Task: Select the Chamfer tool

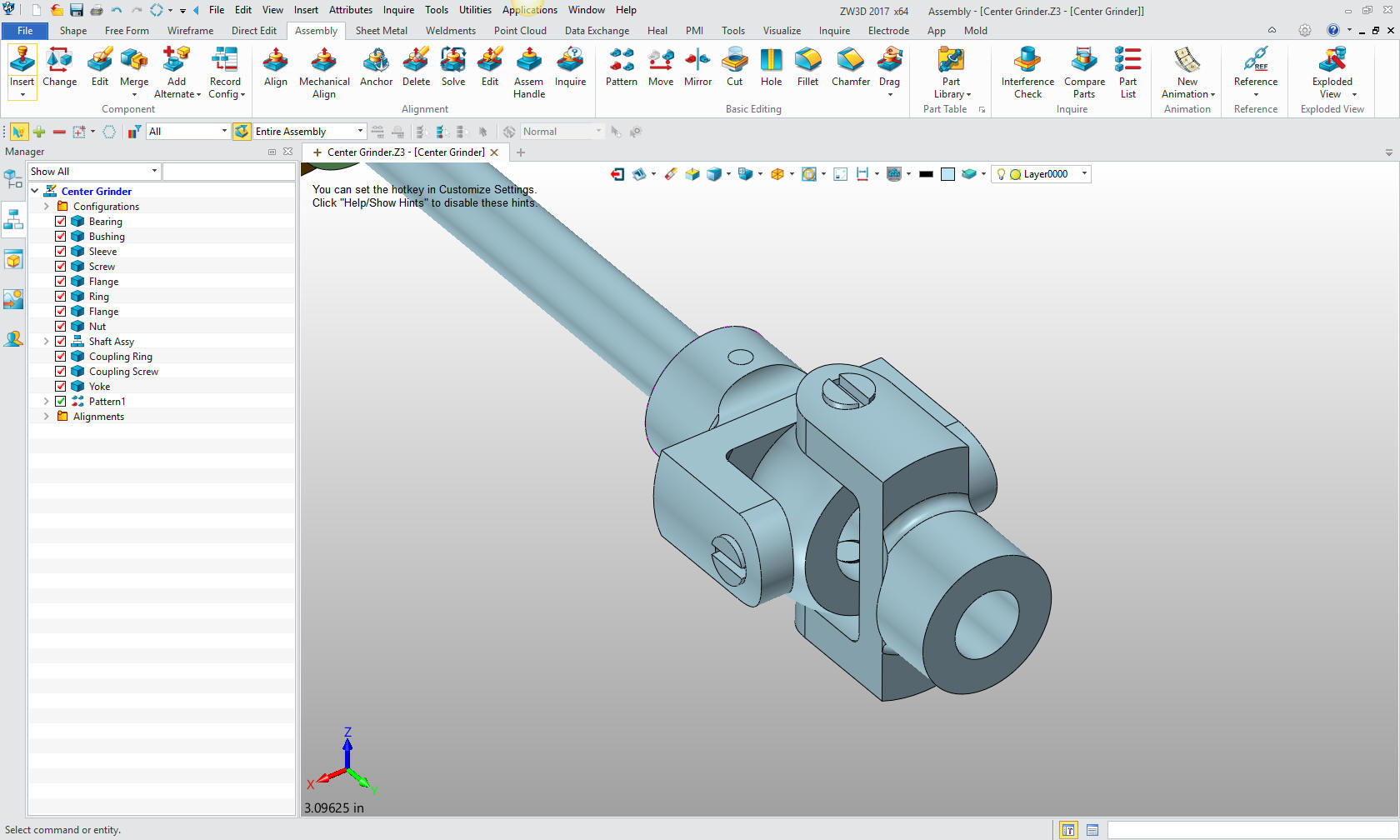Action: (851, 67)
